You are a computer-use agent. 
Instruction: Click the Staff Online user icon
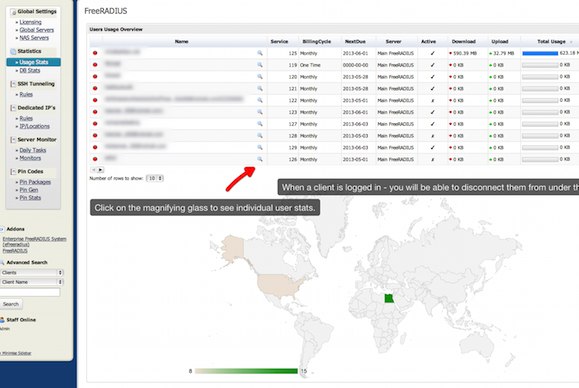pos(2,320)
